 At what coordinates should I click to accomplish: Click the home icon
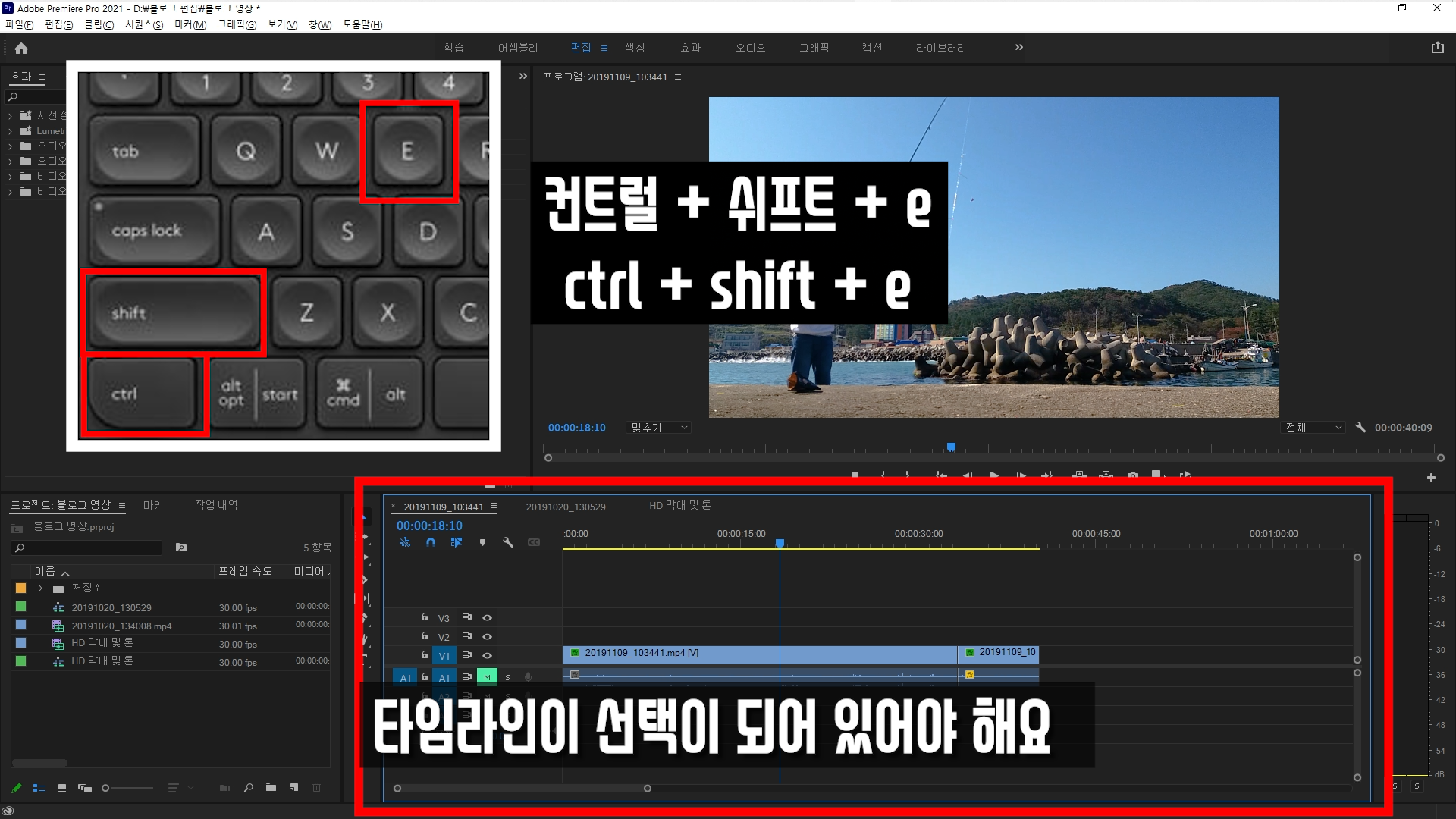21,49
